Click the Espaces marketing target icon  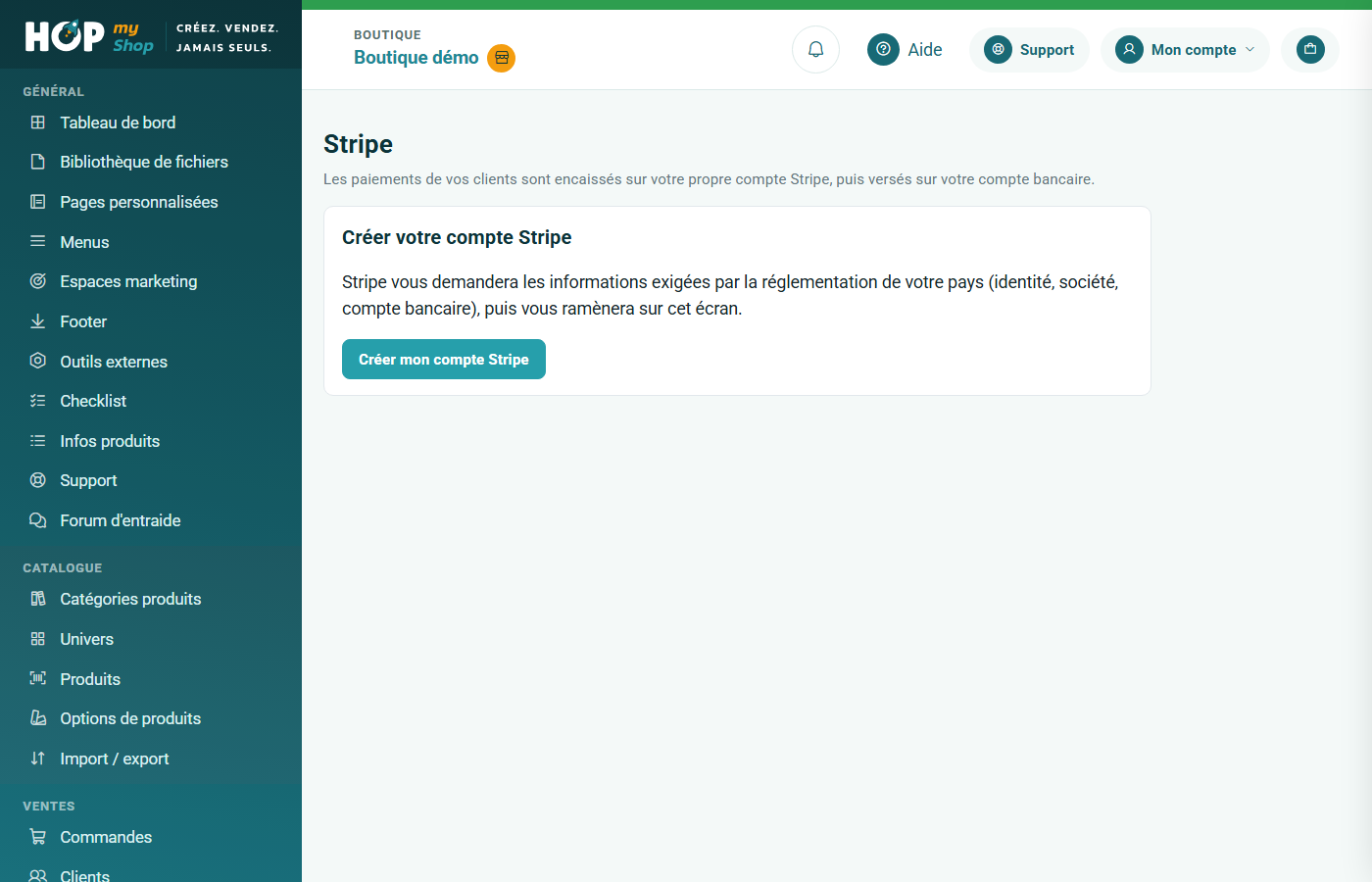(37, 281)
